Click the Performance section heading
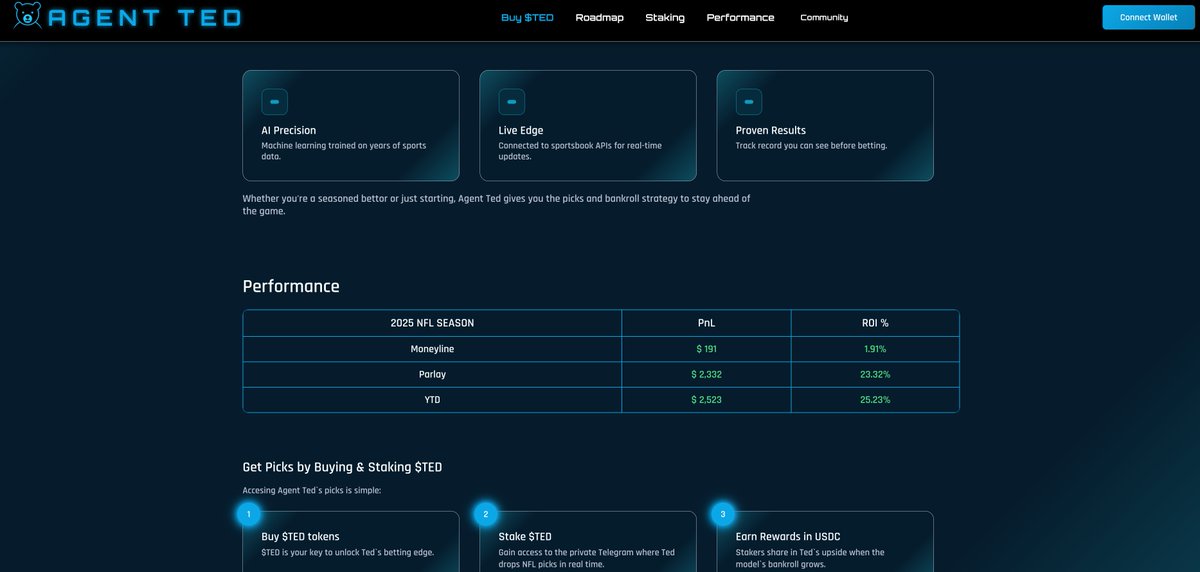 [x=291, y=286]
